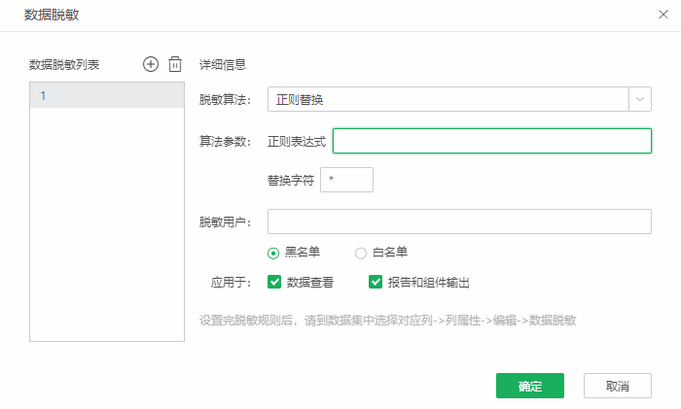681x409 pixels.
Task: Open the 脱敏算法 dropdown arrow
Action: click(x=640, y=99)
